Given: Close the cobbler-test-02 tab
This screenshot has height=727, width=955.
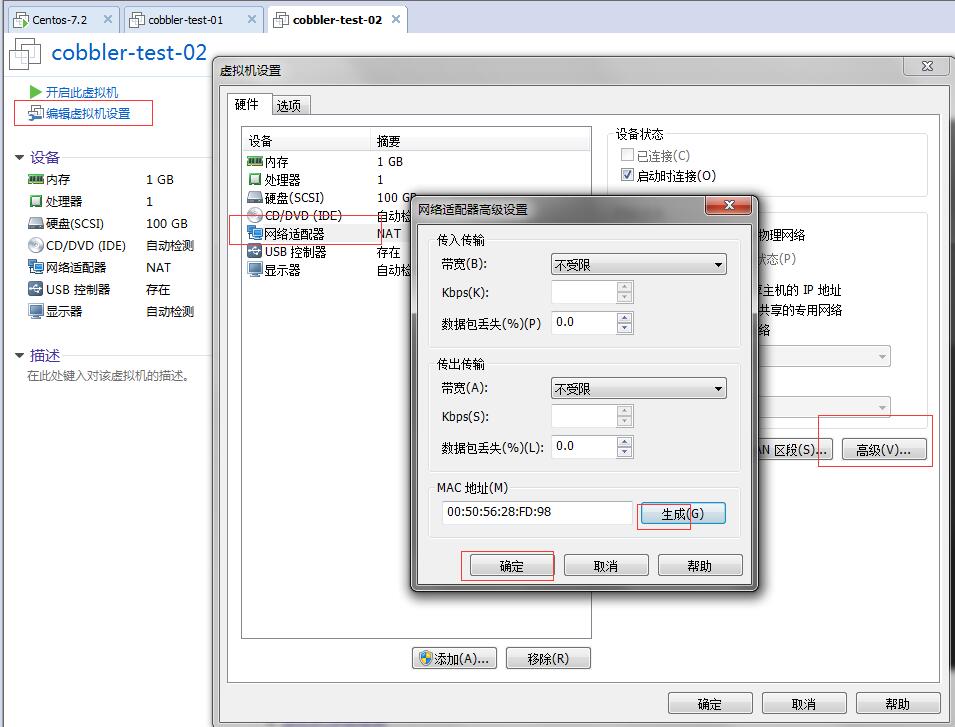Looking at the screenshot, I should click(x=396, y=19).
